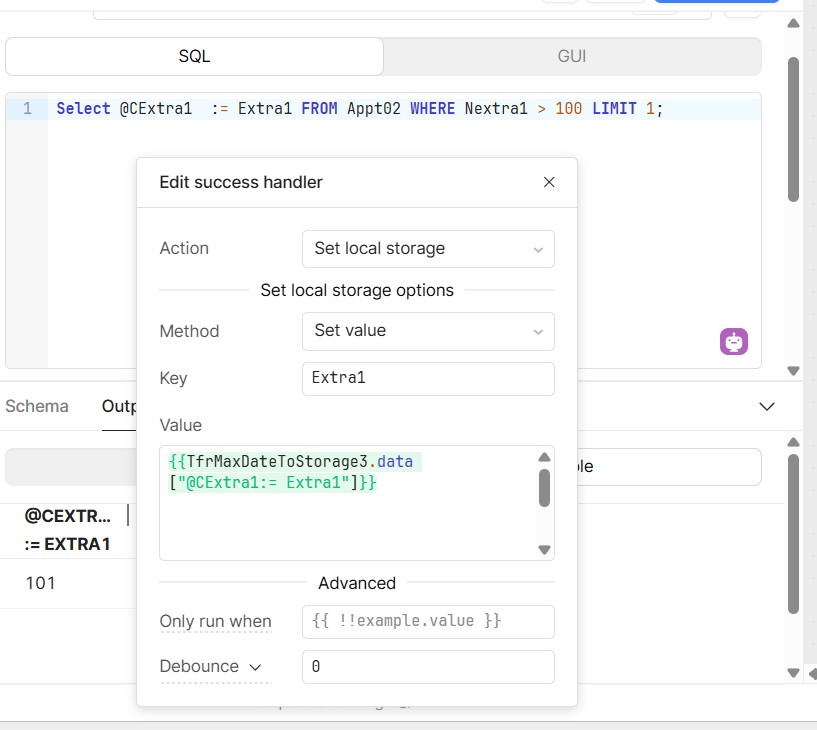Screen dimensions: 817x730
Task: Open the Method dropdown showing Set value
Action: pos(428,331)
